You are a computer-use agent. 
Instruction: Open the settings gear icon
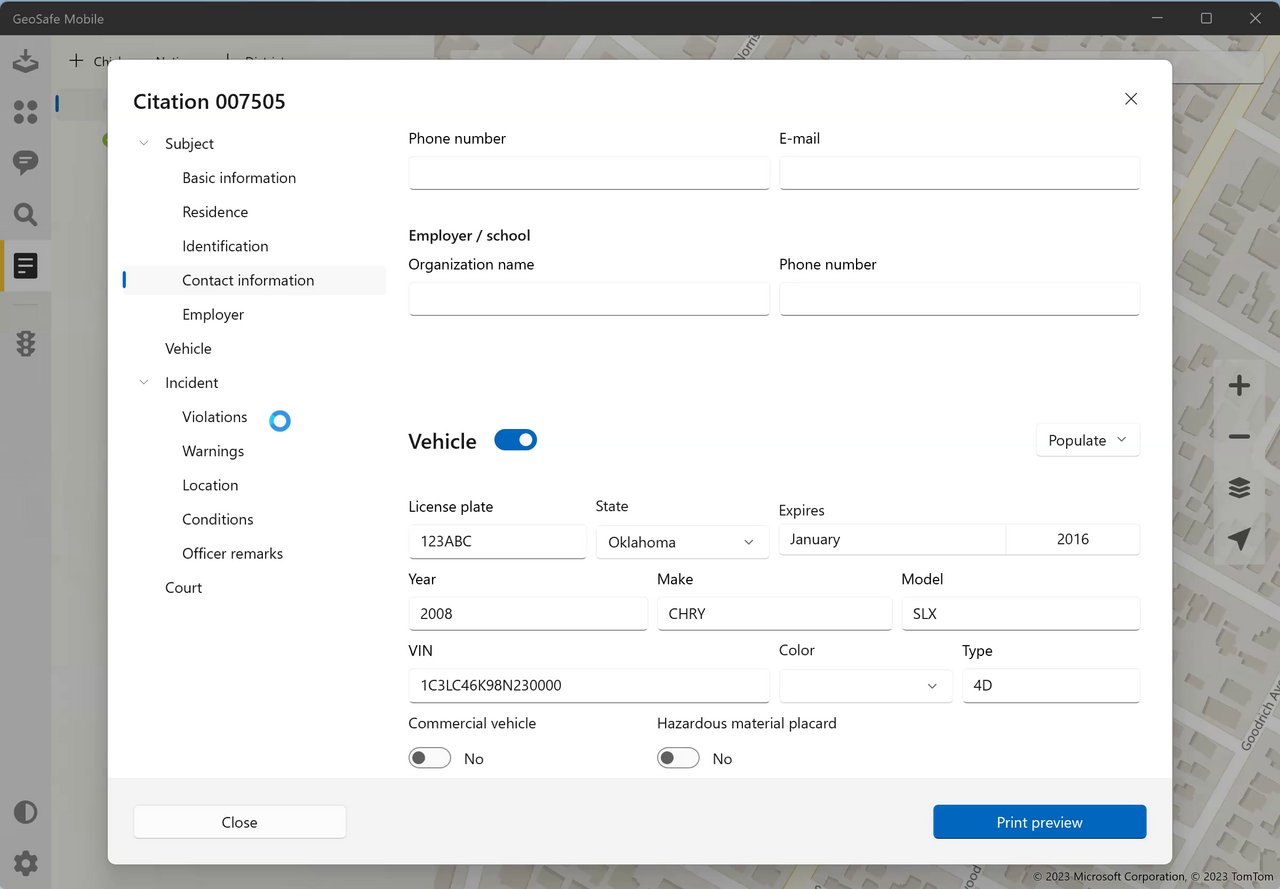(25, 863)
